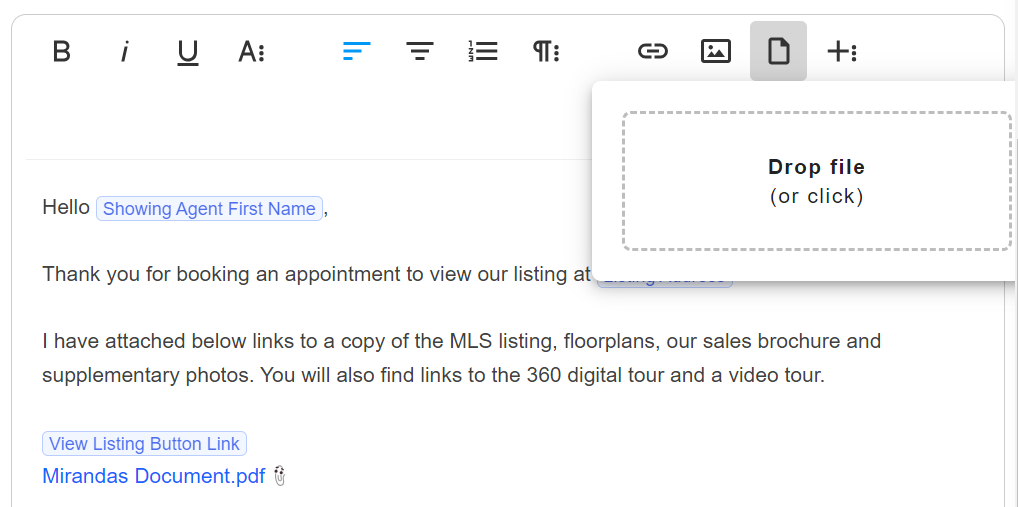Open the Mirandas Document.pdf link
The width and height of the screenshot is (1018, 507).
click(x=154, y=476)
